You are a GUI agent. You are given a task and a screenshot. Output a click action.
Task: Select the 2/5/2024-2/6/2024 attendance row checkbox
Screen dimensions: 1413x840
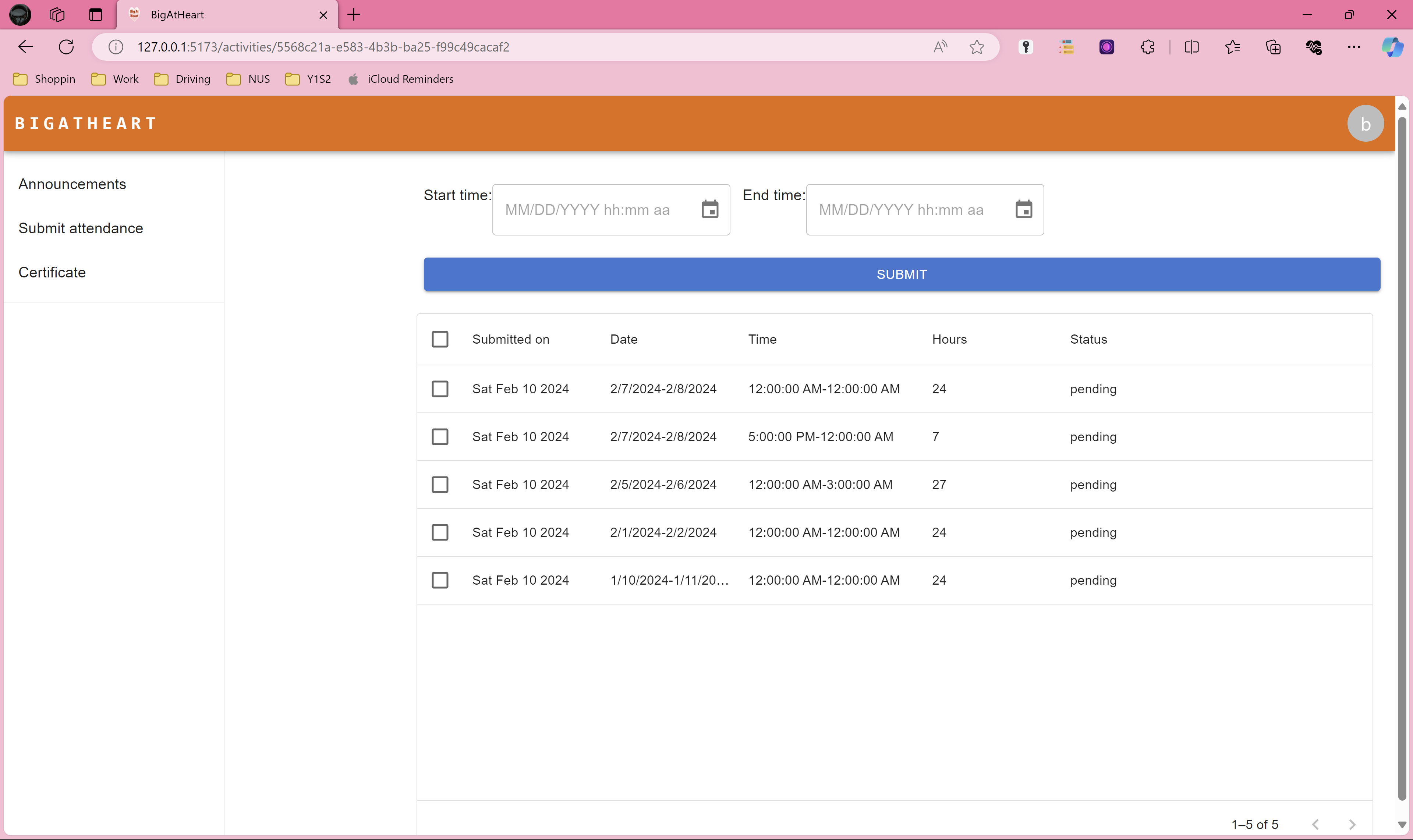click(440, 485)
